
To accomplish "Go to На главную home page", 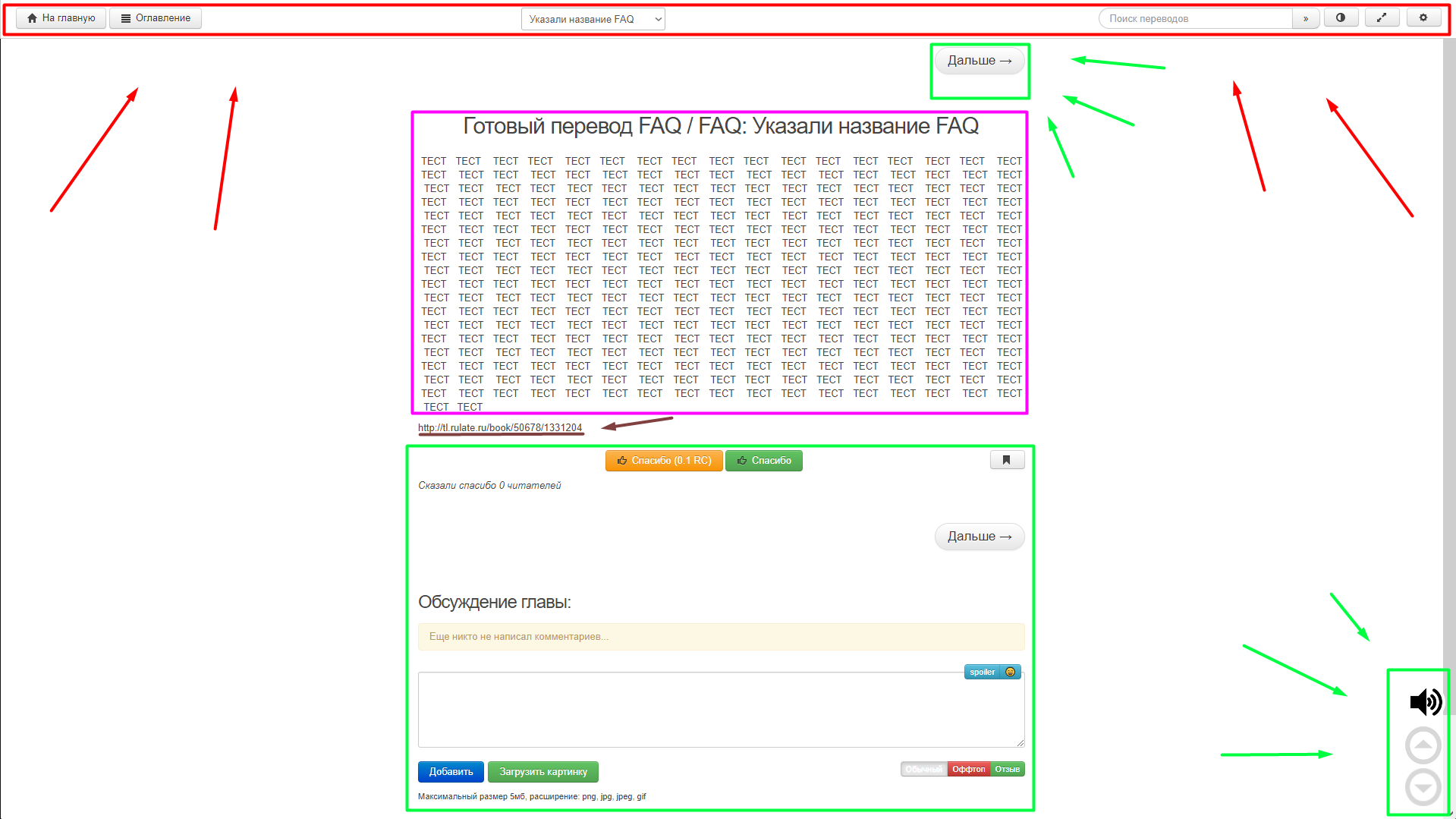I will tap(61, 18).
